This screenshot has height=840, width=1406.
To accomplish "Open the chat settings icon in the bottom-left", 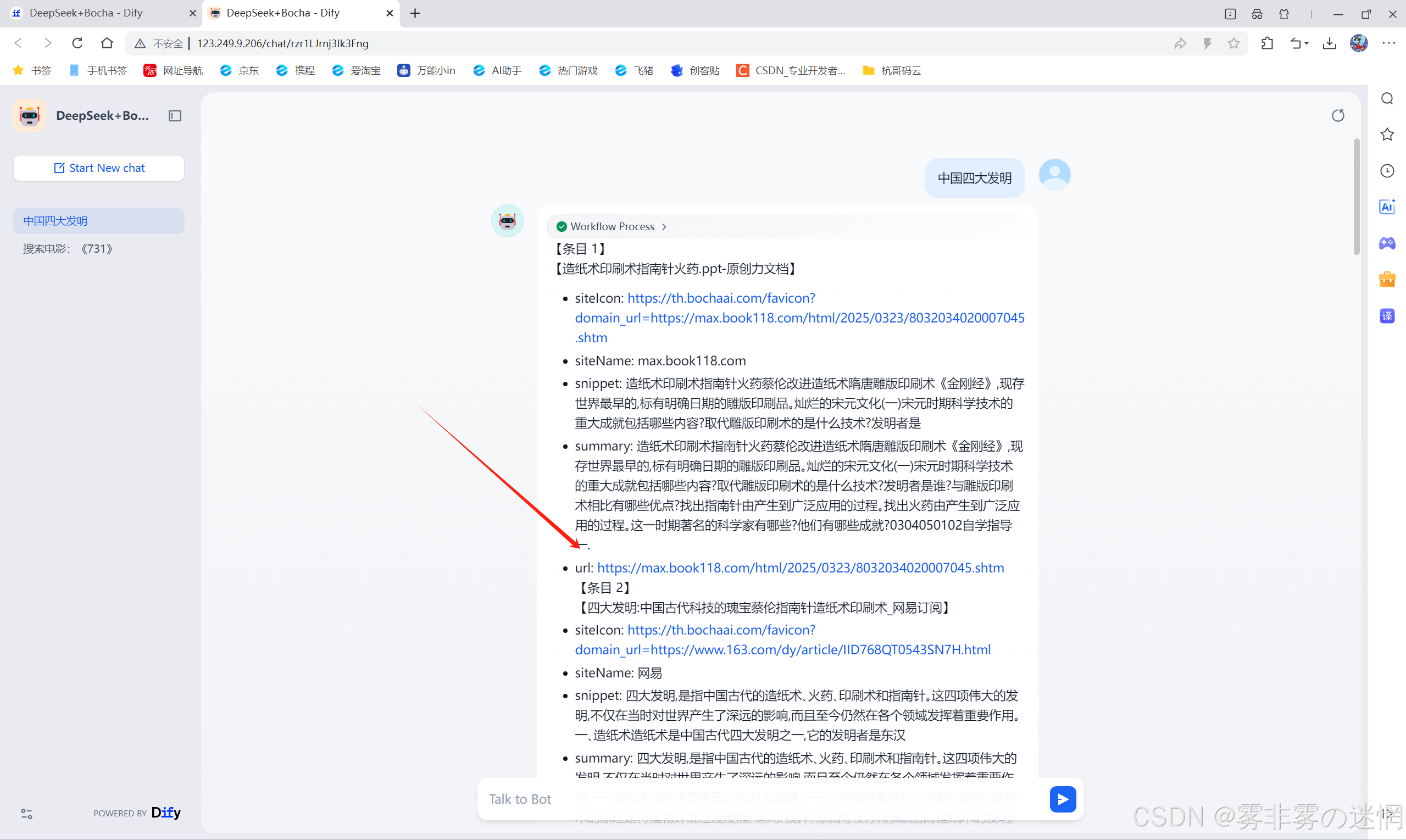I will 26,814.
